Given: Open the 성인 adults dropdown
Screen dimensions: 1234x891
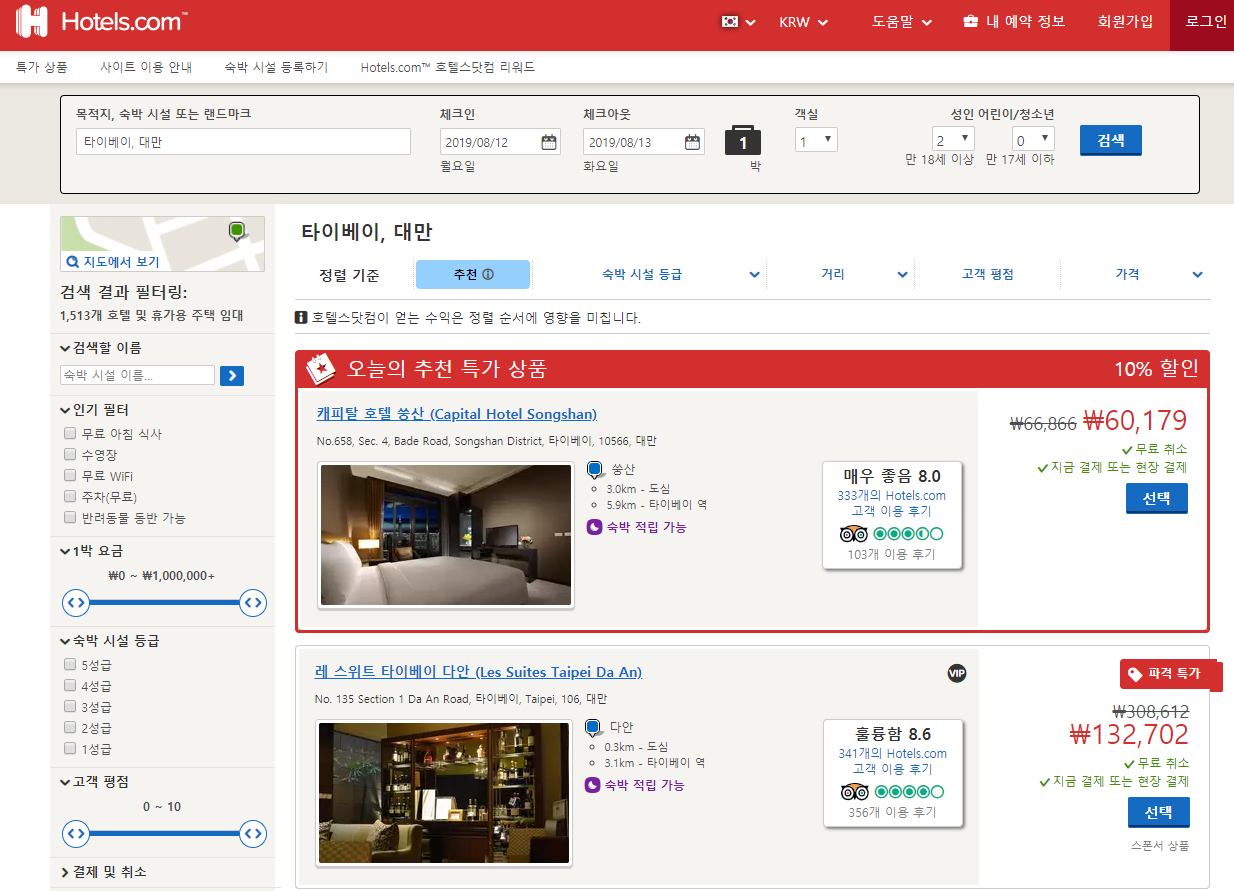Looking at the screenshot, I should tap(953, 139).
